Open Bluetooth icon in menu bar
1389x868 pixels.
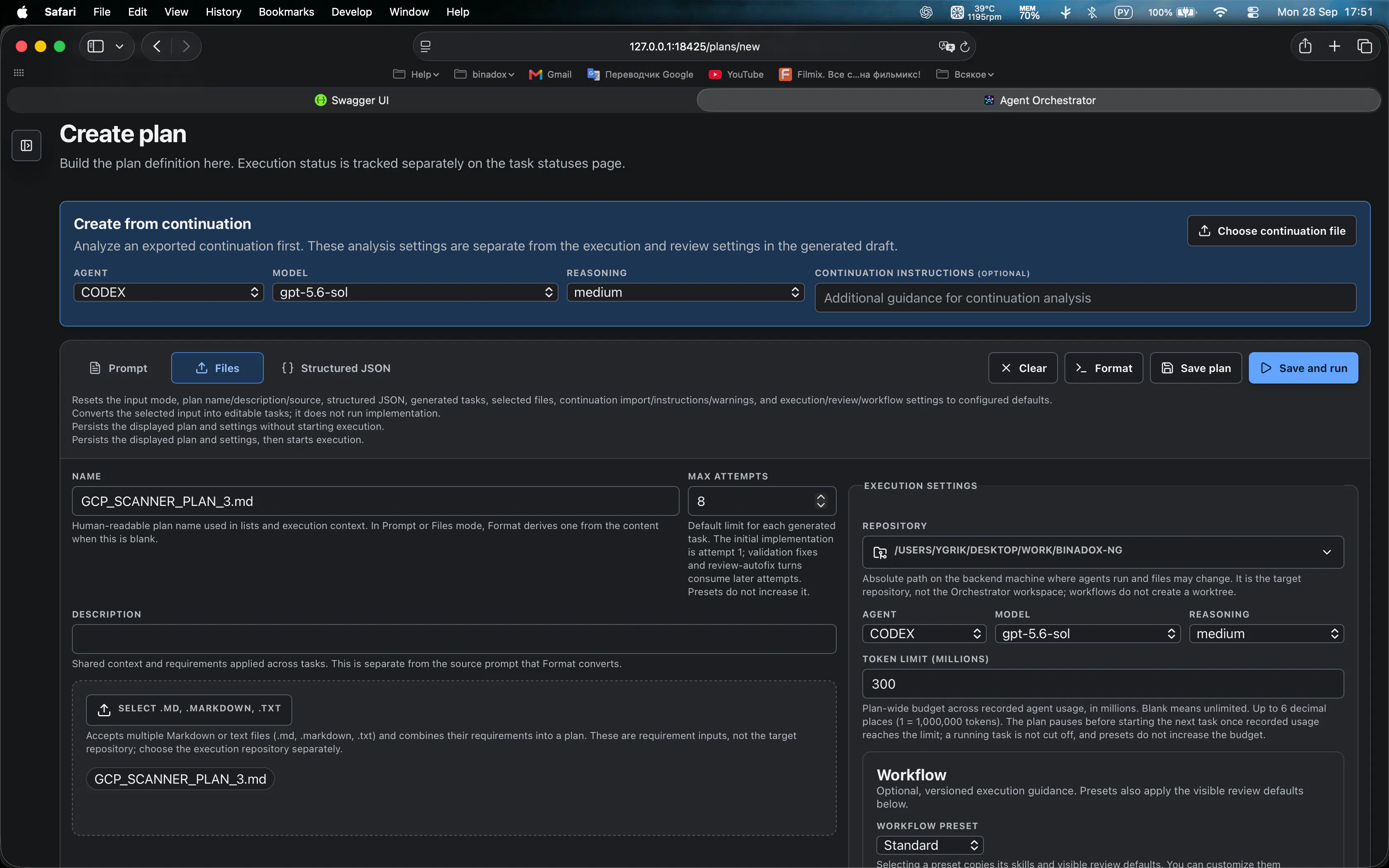click(1092, 12)
